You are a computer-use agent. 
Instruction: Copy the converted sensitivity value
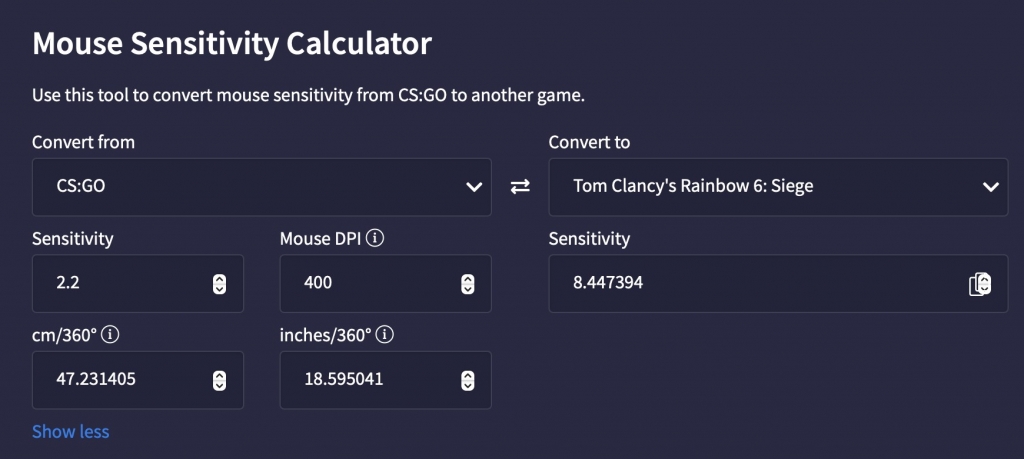(980, 284)
